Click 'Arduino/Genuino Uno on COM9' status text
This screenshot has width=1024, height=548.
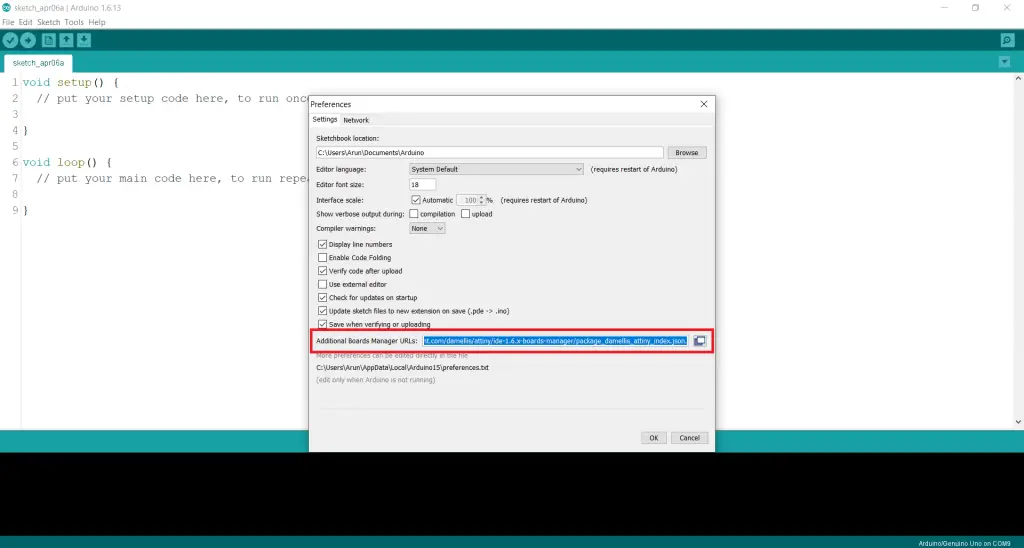(x=964, y=543)
